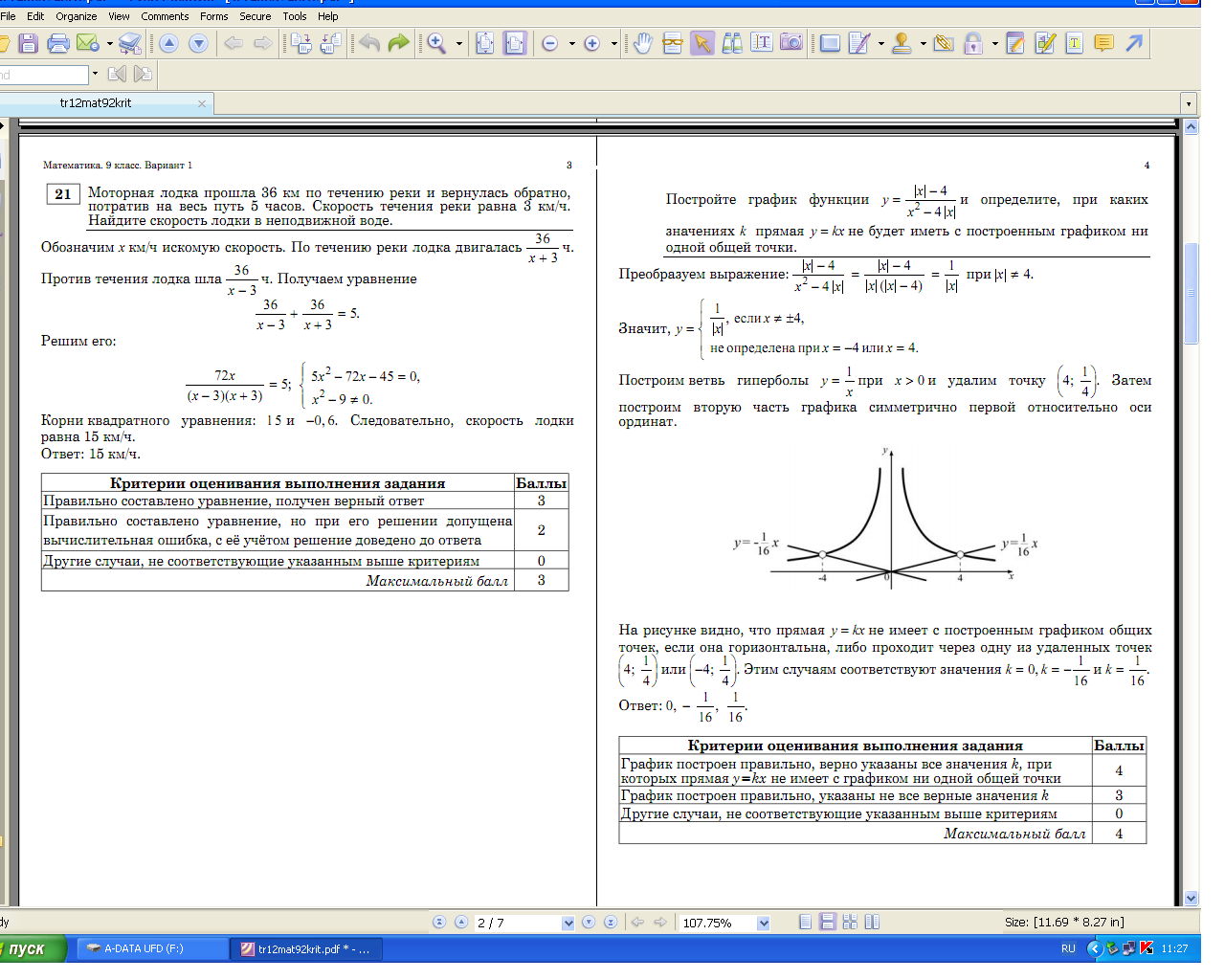The height and width of the screenshot is (980, 1225).
Task: Open the Zoom tool dropdown arrow
Action: [459, 43]
